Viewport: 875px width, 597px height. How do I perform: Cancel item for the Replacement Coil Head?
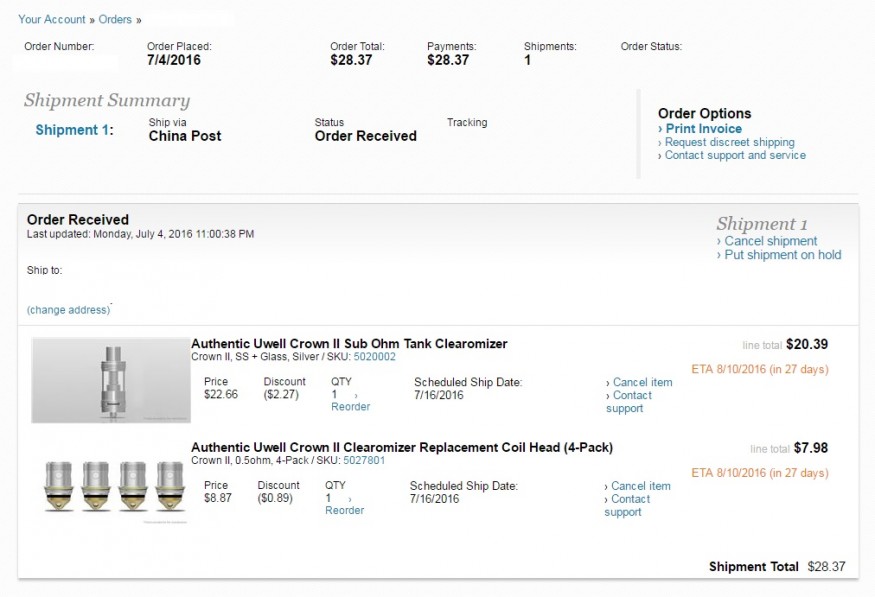tap(640, 486)
